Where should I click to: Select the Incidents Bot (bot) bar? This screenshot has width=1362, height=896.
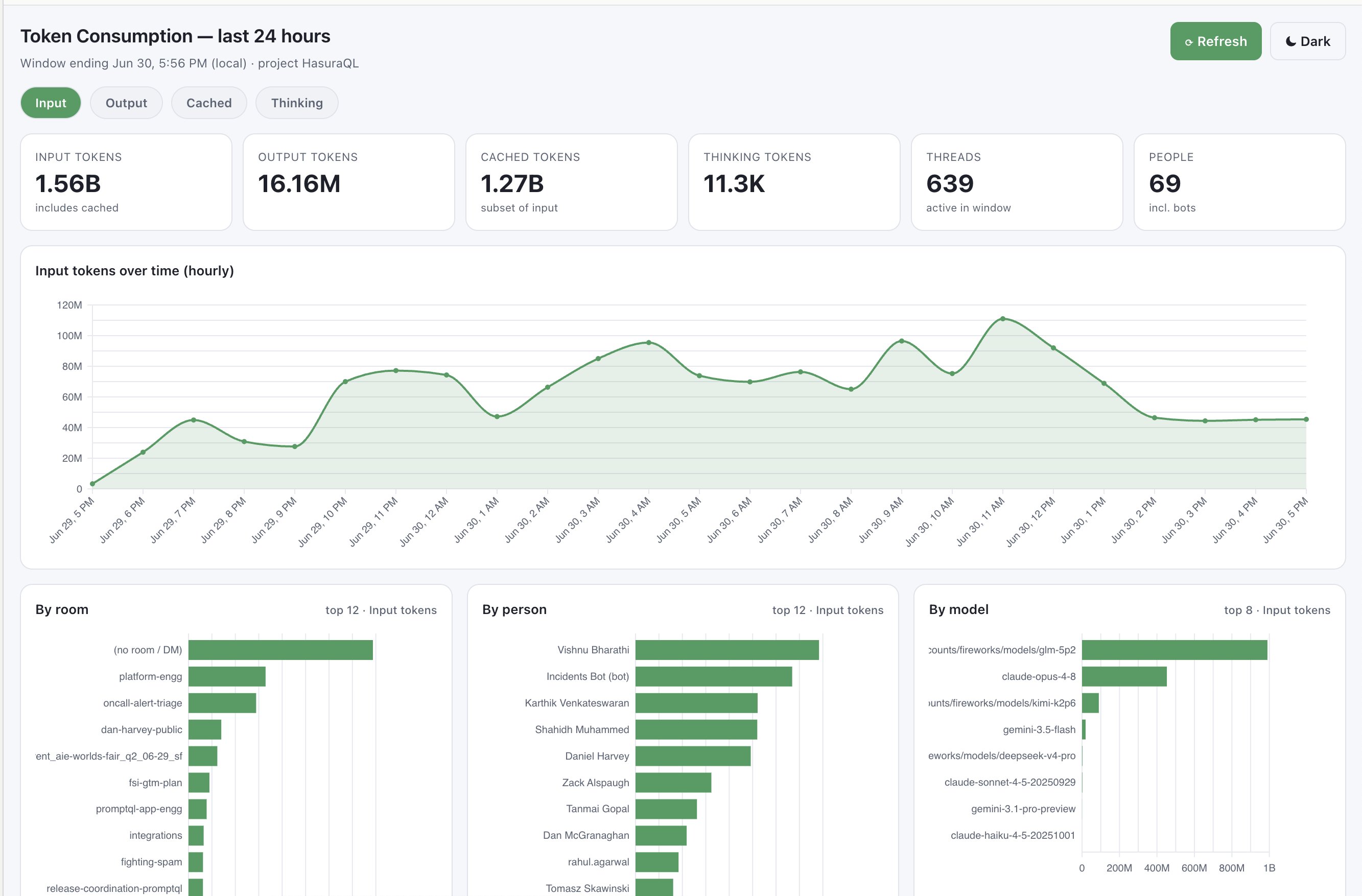coord(714,676)
